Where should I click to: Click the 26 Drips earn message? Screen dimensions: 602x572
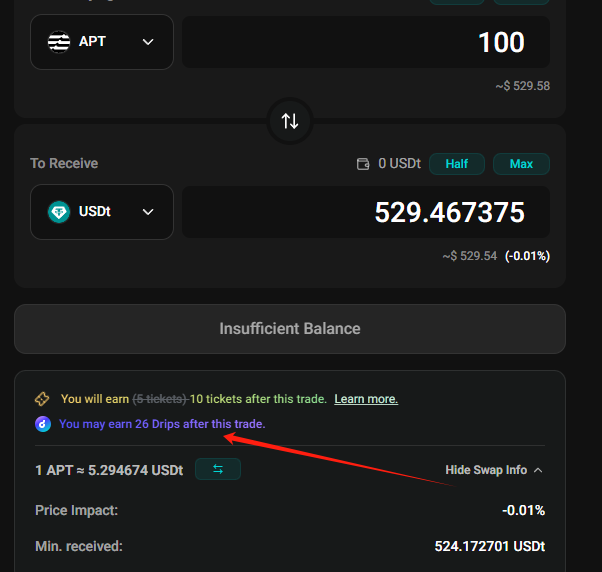point(162,424)
